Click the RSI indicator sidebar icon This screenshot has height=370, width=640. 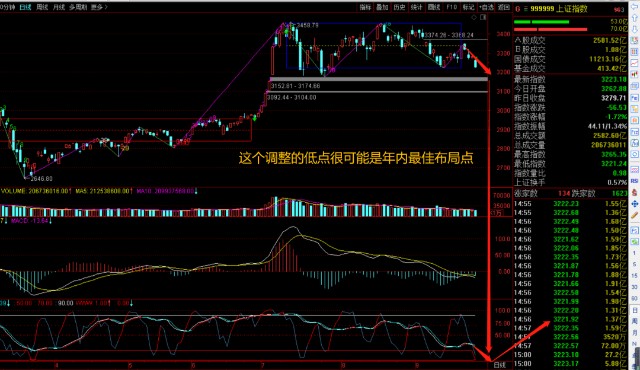(635, 180)
